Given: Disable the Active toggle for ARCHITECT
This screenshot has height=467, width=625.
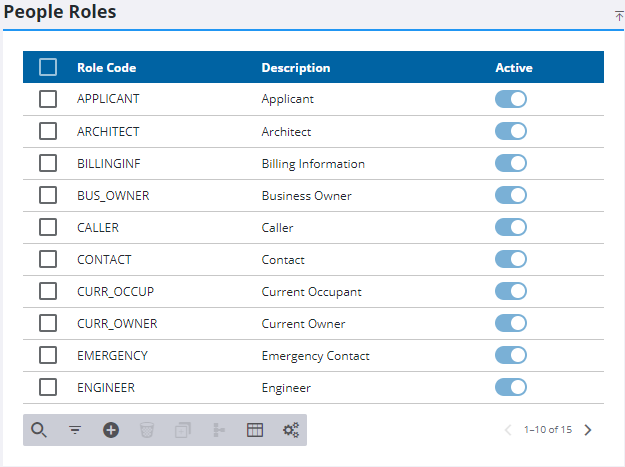Looking at the screenshot, I should pyautogui.click(x=511, y=131).
